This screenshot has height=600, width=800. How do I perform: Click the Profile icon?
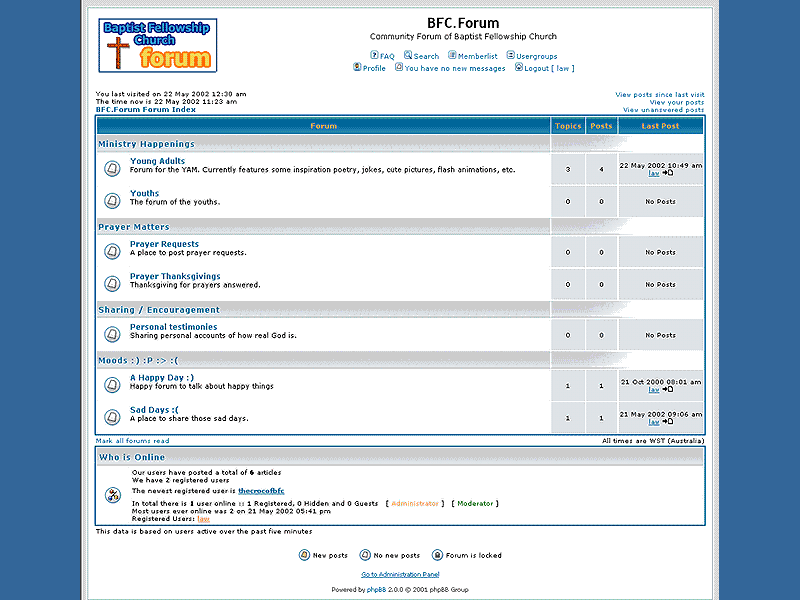point(357,68)
